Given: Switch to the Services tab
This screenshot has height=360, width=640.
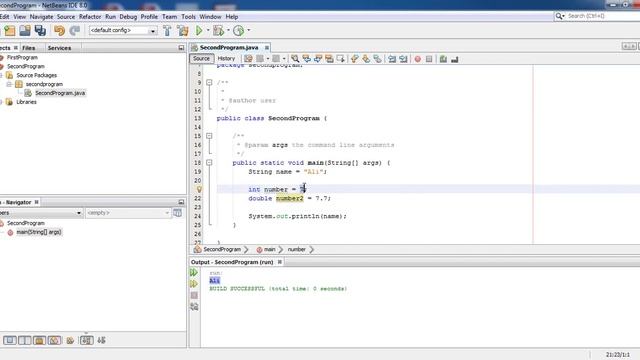Looking at the screenshot, I should 59,48.
